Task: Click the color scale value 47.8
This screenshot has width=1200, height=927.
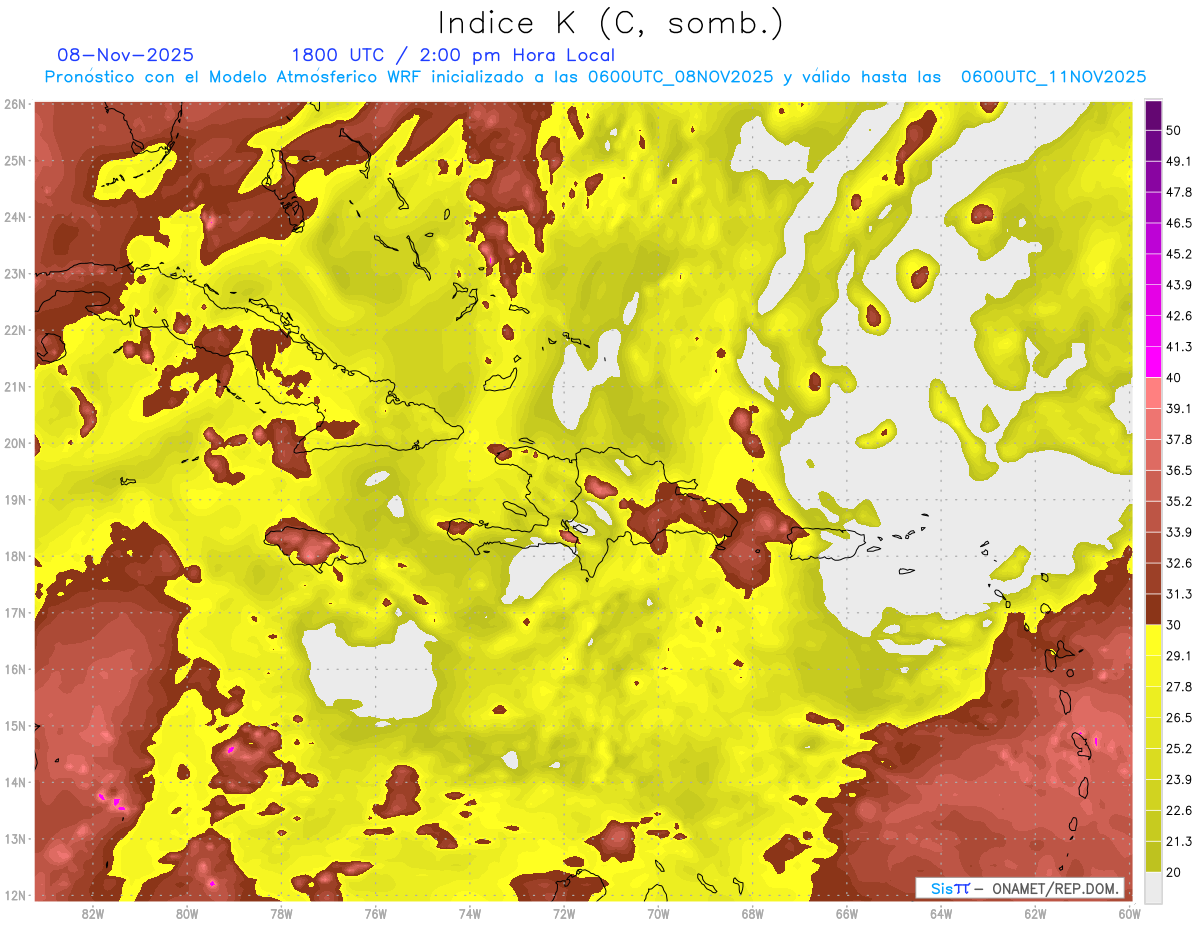Action: (x=1179, y=193)
